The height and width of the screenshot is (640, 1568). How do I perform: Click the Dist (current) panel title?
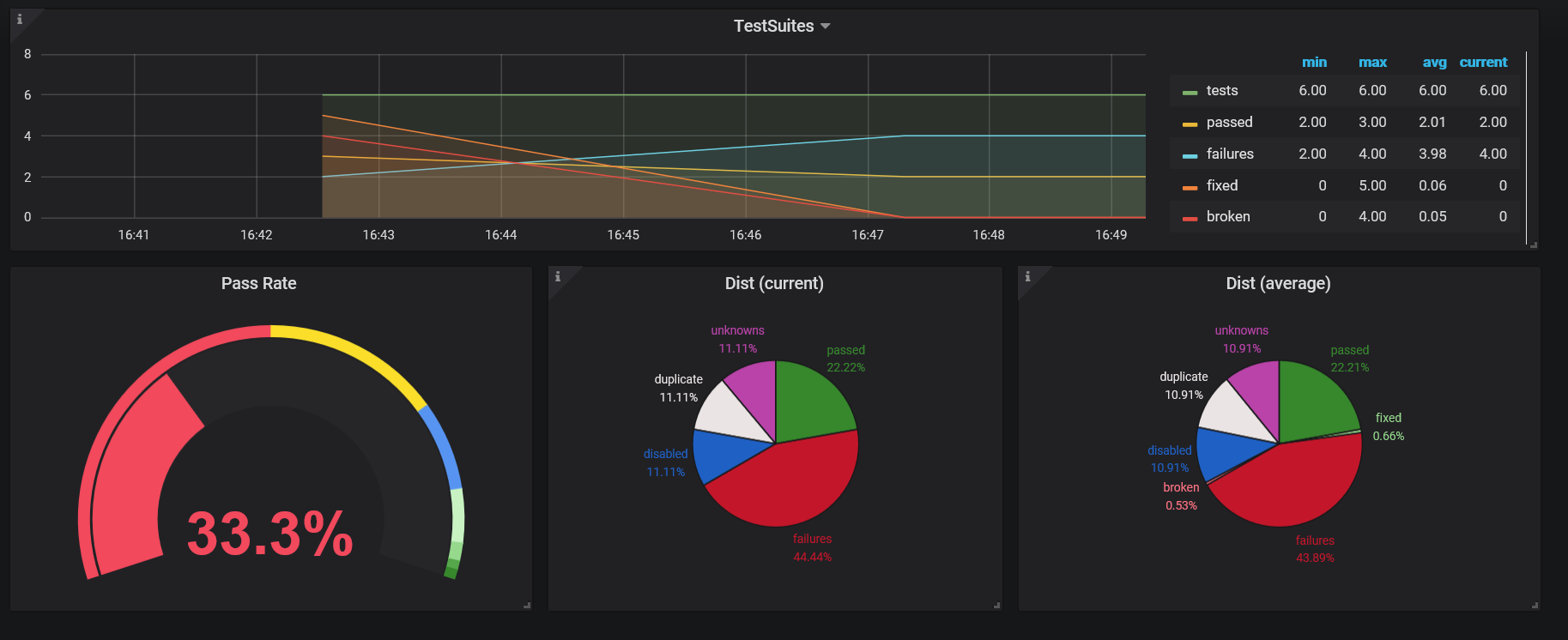[774, 283]
